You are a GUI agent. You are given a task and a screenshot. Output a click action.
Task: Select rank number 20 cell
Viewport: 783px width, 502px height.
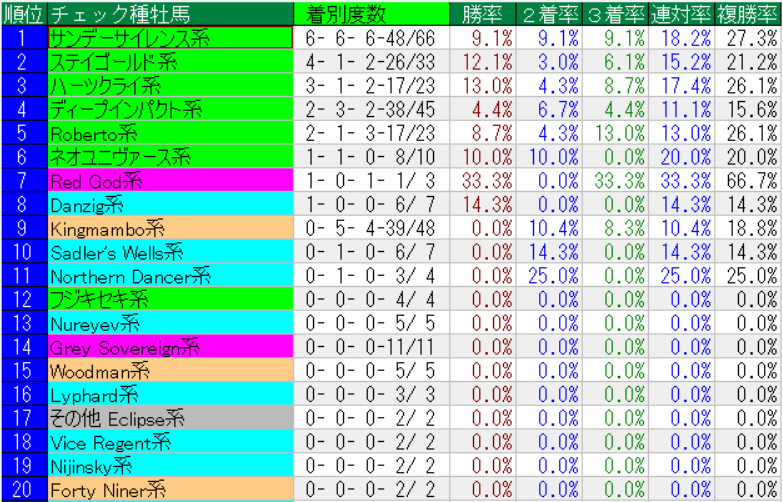[x=22, y=490]
